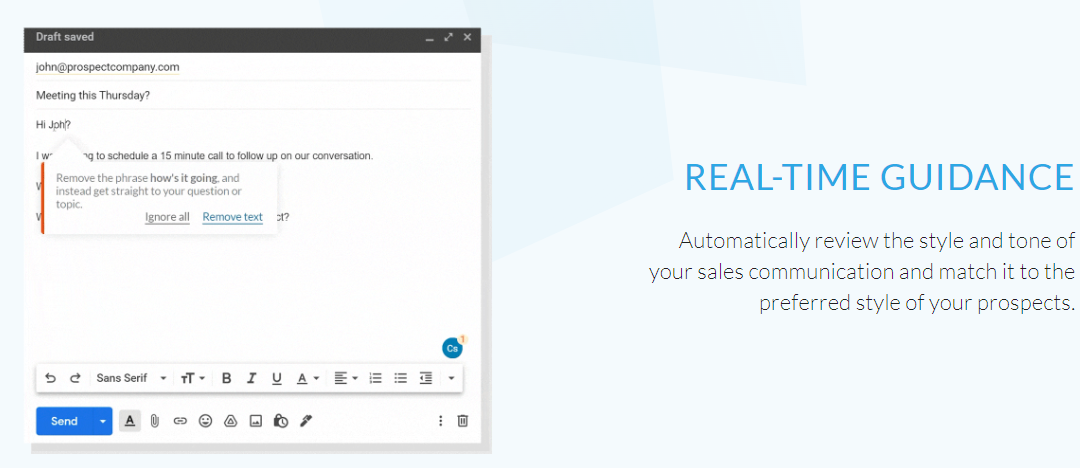Insert a bulleted list
The height and width of the screenshot is (468, 1080).
point(400,378)
